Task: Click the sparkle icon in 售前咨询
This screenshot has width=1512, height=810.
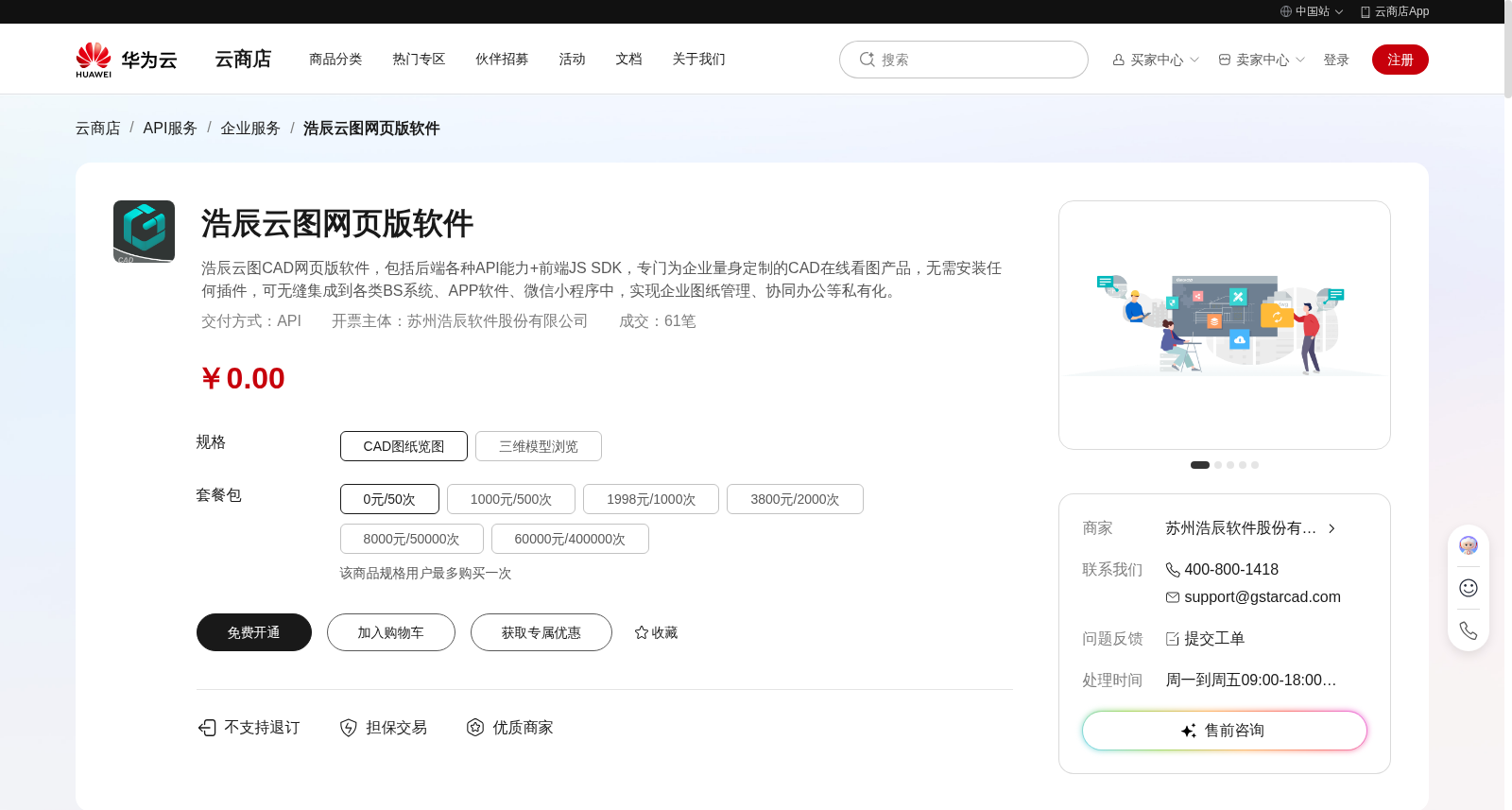Action: pos(1189,731)
